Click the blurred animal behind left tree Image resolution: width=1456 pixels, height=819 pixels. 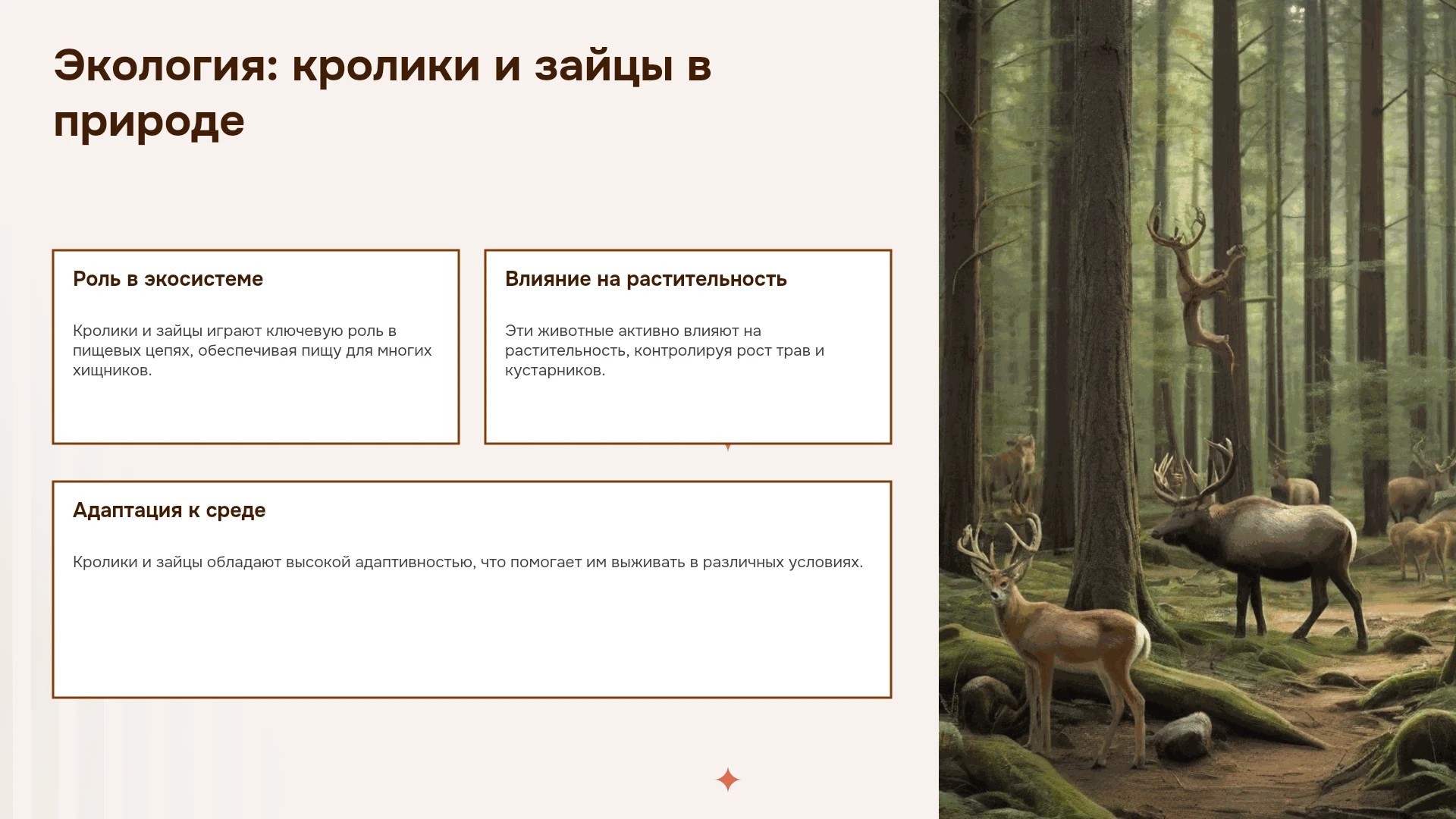tap(1010, 472)
